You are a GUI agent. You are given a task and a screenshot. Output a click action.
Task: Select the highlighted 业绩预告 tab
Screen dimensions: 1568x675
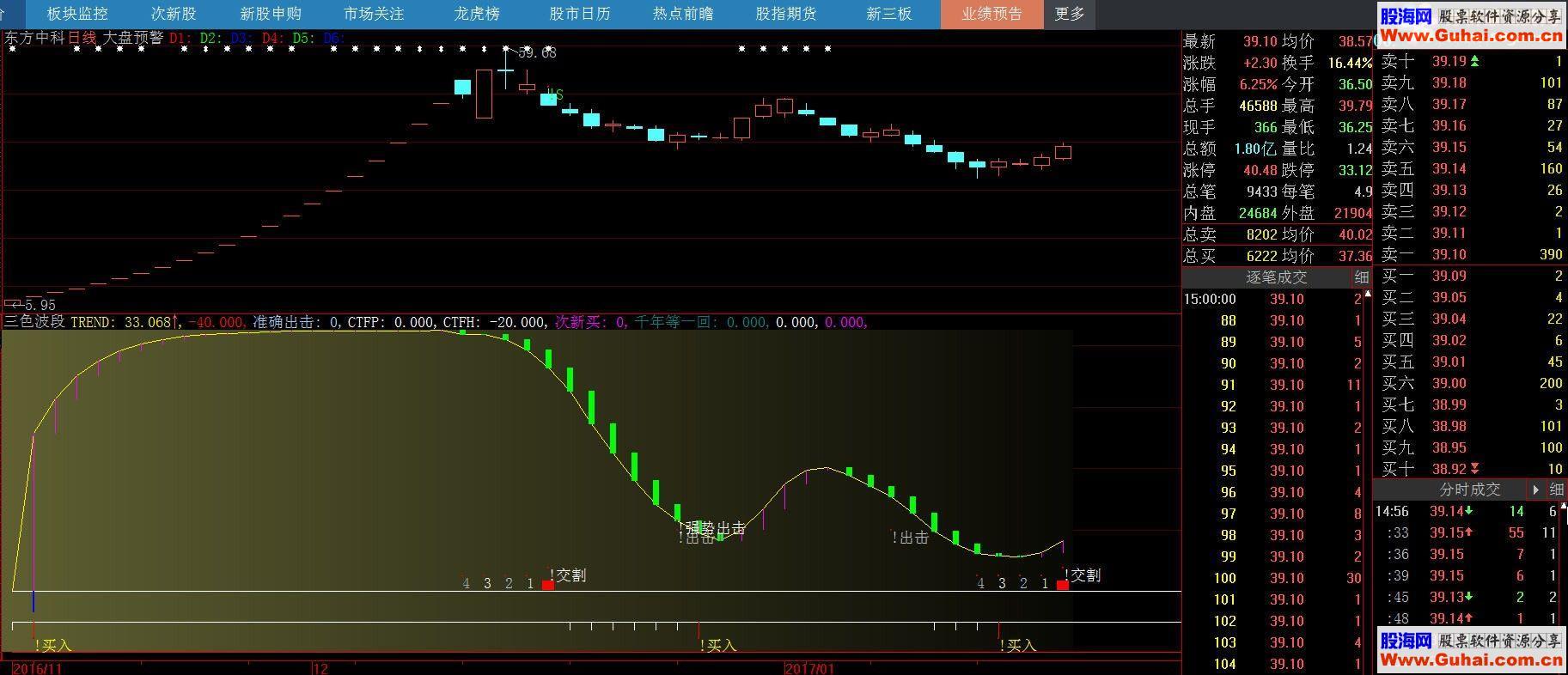pos(991,14)
